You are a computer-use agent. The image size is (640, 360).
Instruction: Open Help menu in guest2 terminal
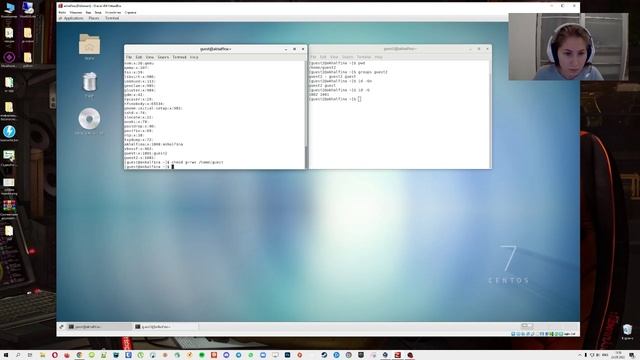pos(379,57)
